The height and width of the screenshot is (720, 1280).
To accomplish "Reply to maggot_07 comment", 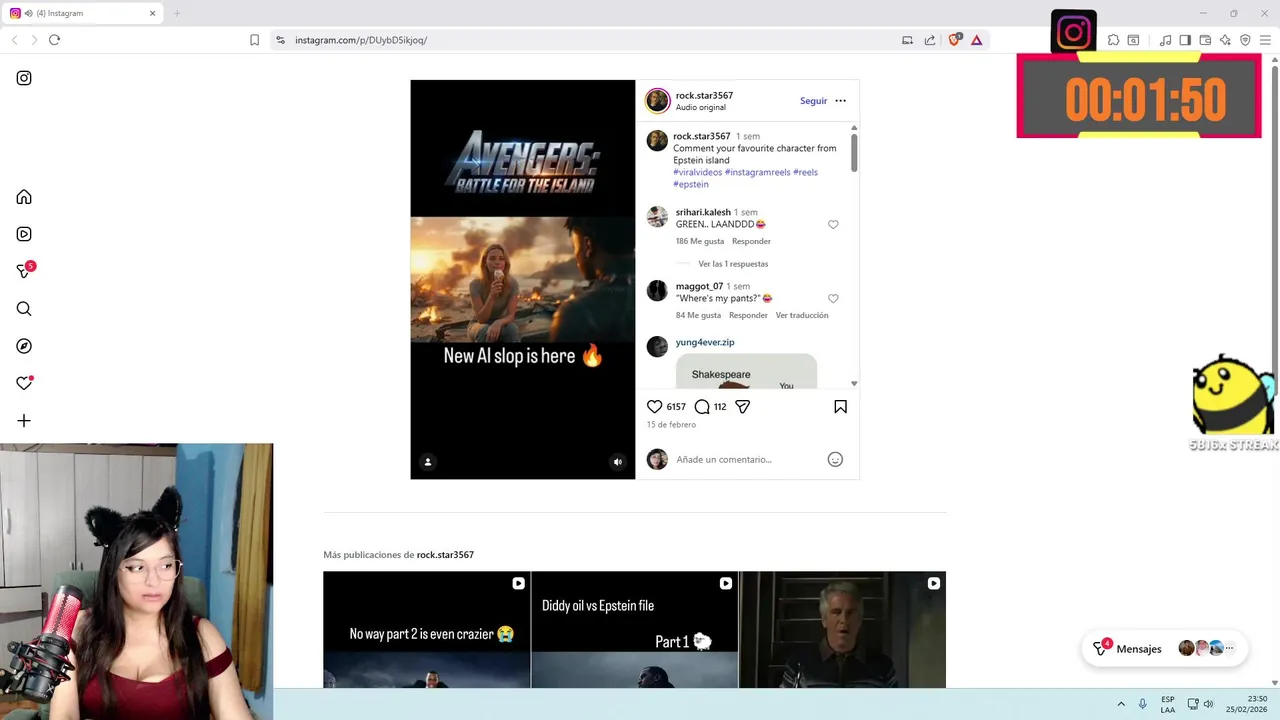I will click(748, 315).
